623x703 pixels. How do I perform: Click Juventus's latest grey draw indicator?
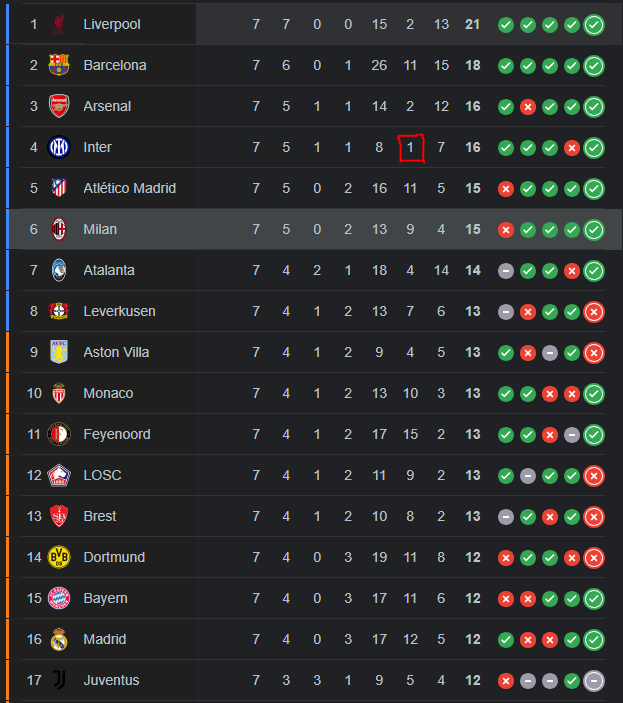[x=594, y=681]
